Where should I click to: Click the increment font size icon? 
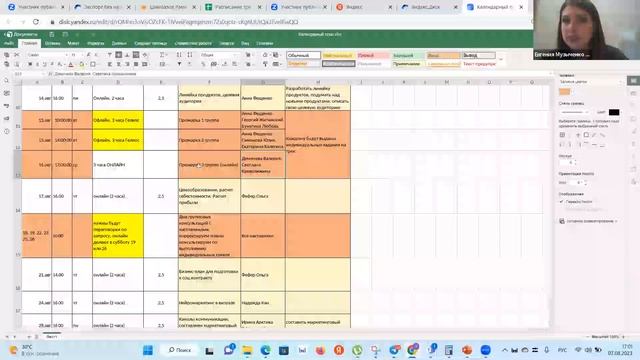click(89, 55)
